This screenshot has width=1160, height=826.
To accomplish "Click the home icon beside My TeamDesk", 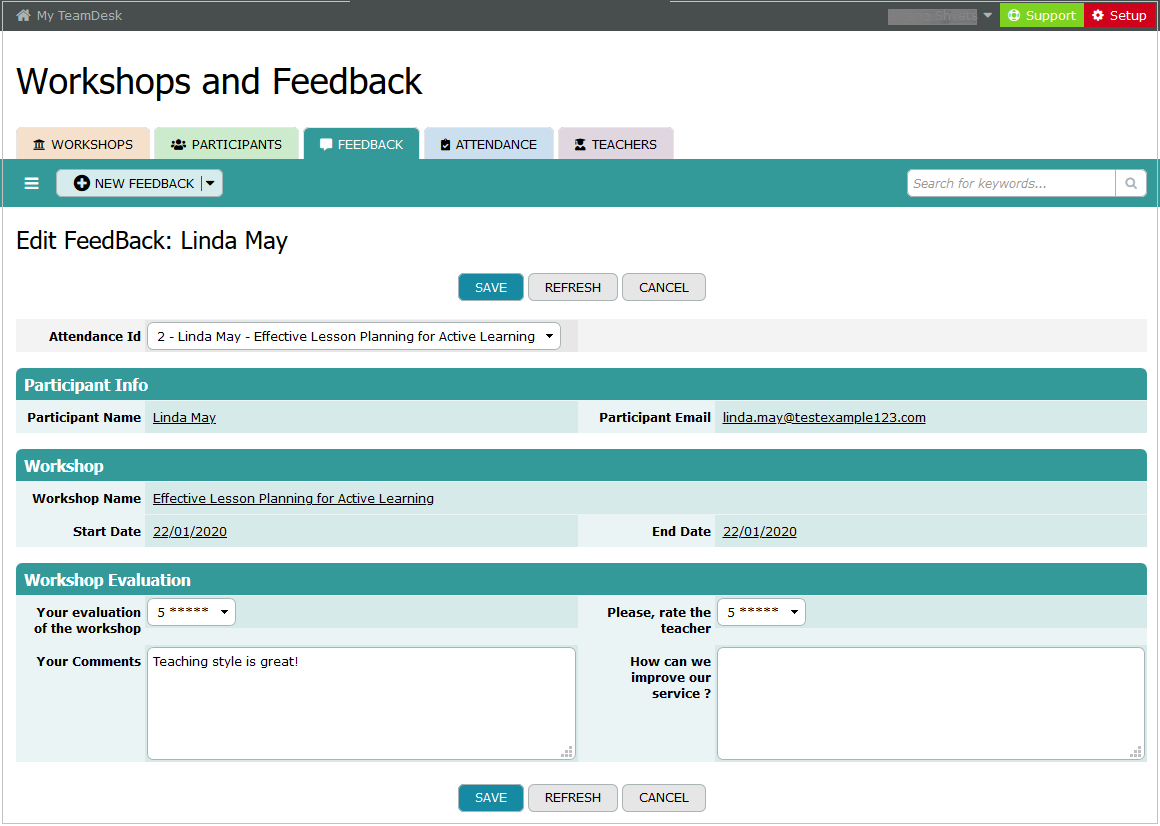I will [x=23, y=16].
